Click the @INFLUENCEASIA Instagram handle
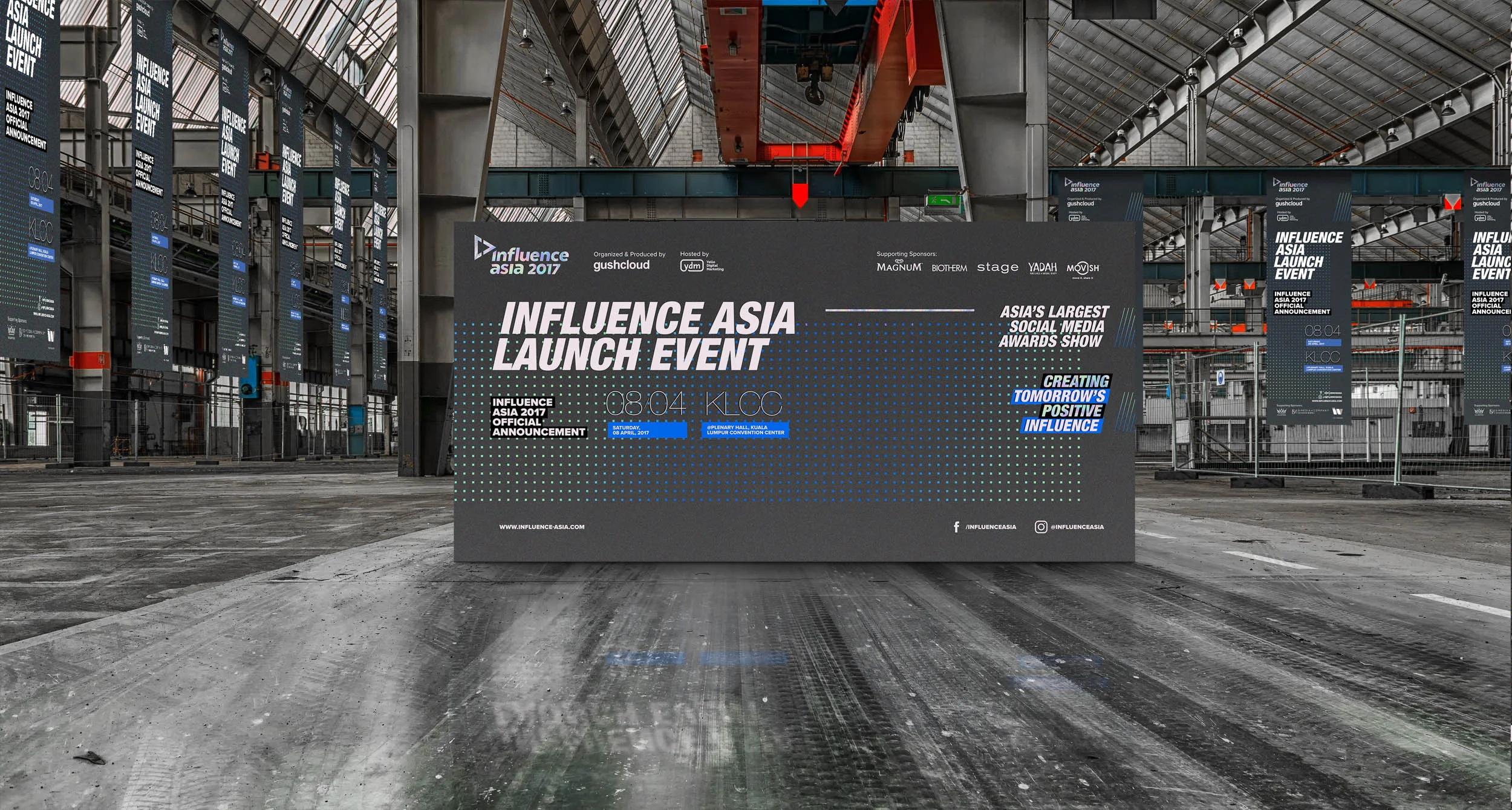 [1077, 527]
